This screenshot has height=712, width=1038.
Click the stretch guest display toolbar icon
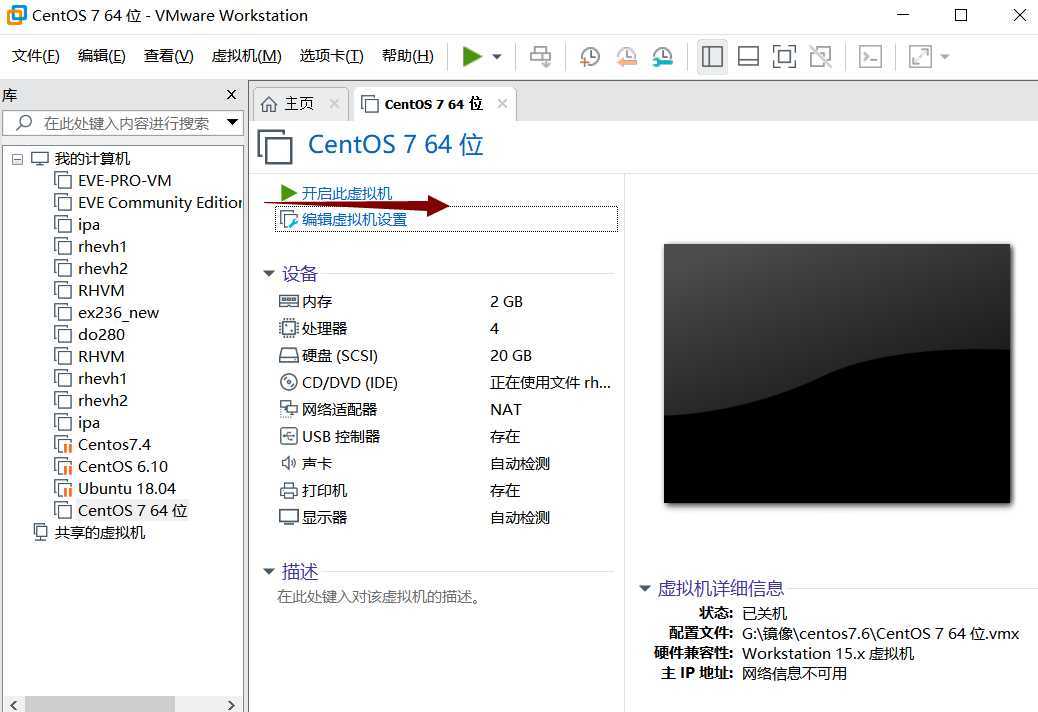tap(920, 56)
